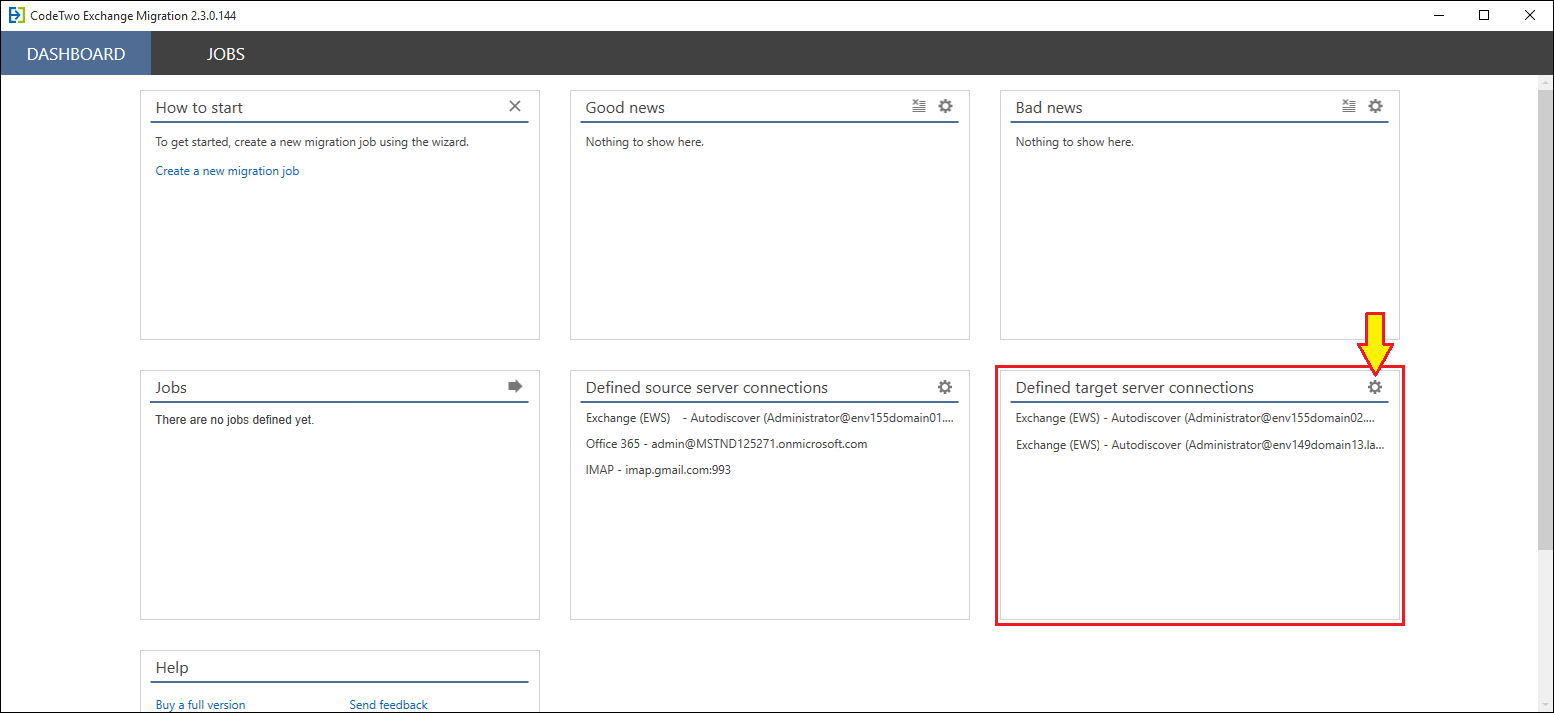Click 'There are no jobs defined yet.' text
The image size is (1554, 713).
click(235, 420)
